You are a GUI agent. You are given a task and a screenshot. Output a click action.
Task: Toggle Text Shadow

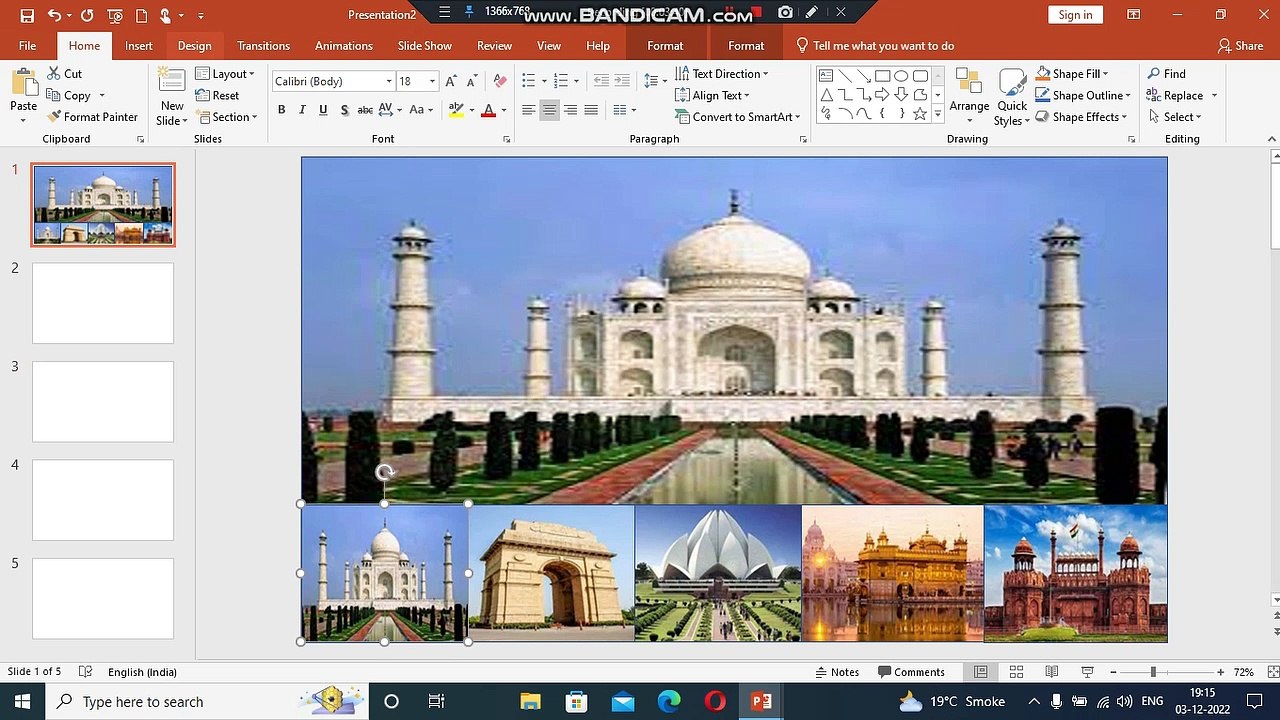click(x=344, y=110)
